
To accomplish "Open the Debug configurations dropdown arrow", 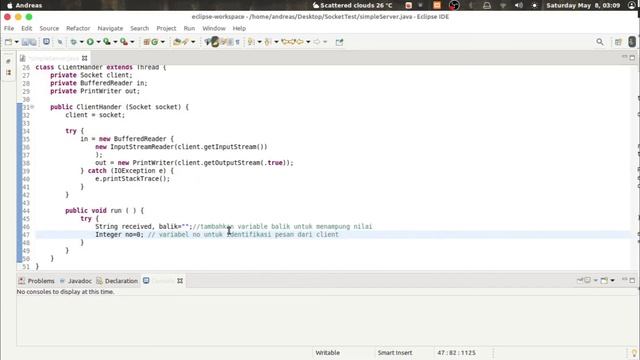I will point(81,42).
